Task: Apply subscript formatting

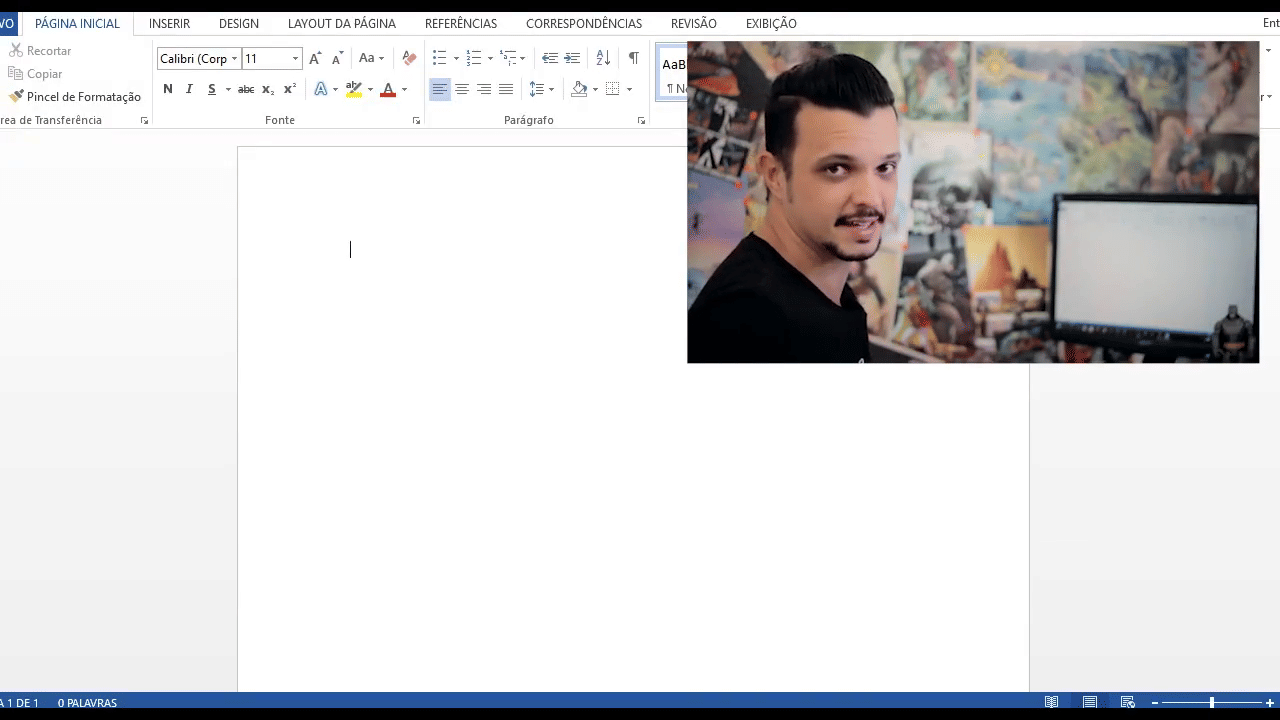Action: click(x=268, y=89)
